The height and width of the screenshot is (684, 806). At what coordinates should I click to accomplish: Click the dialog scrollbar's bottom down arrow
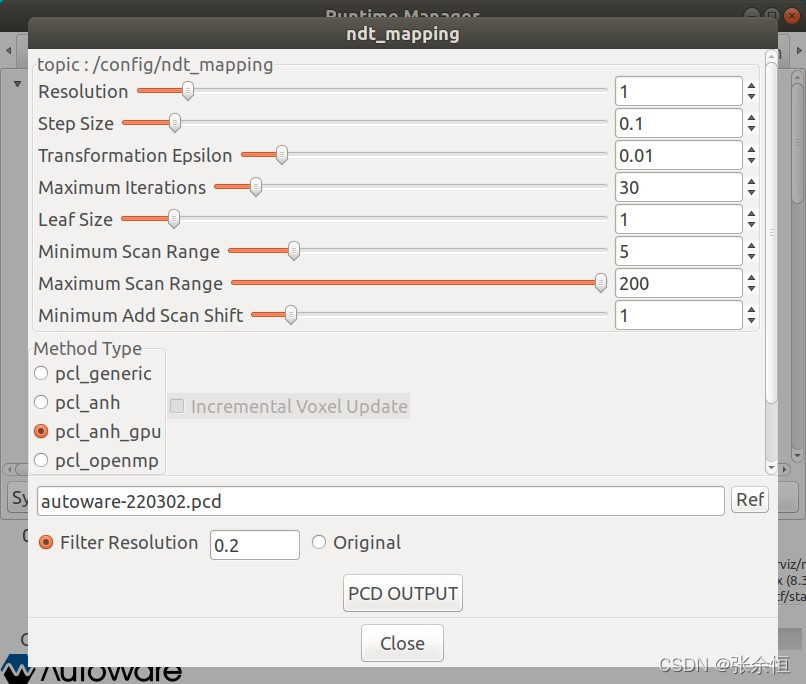coord(771,468)
